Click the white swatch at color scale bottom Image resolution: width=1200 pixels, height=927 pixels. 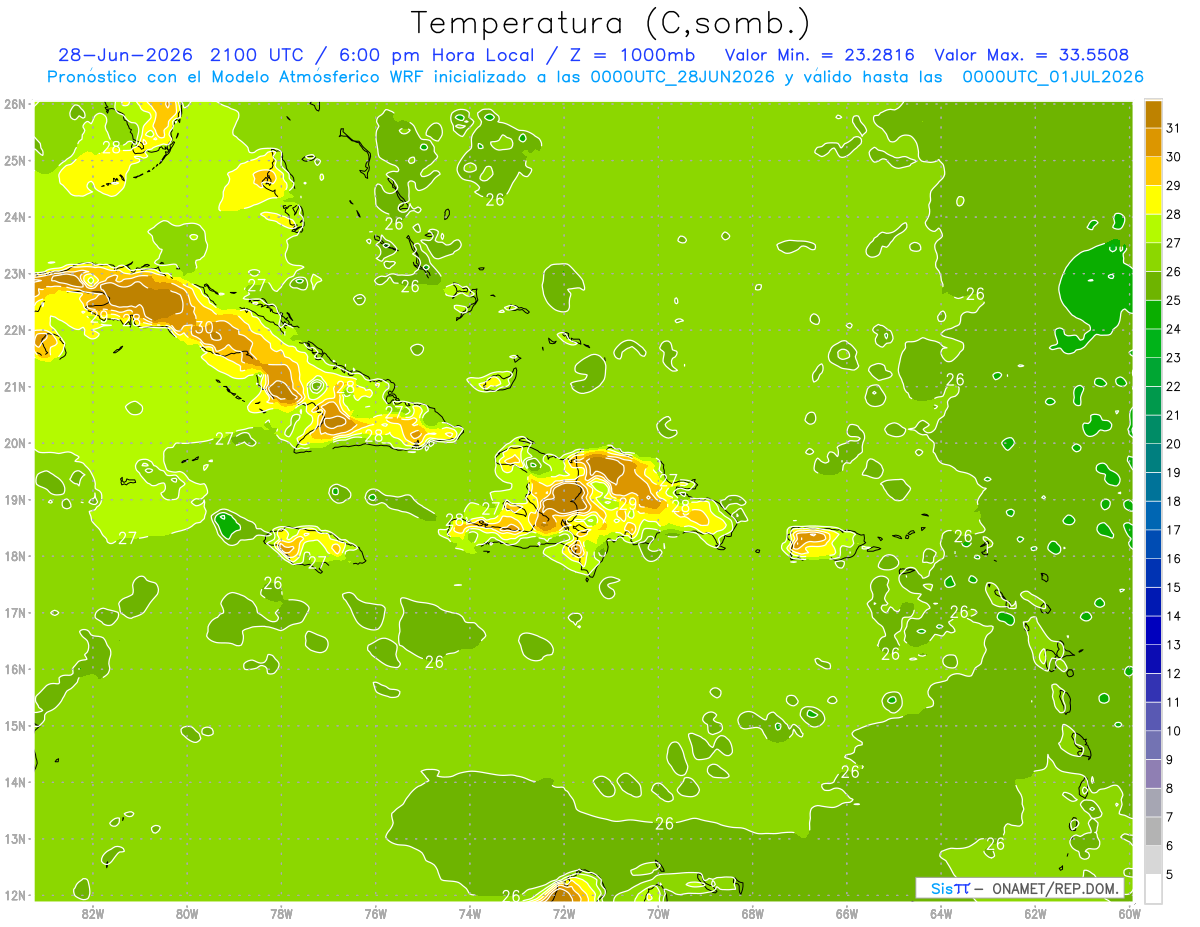(1153, 888)
